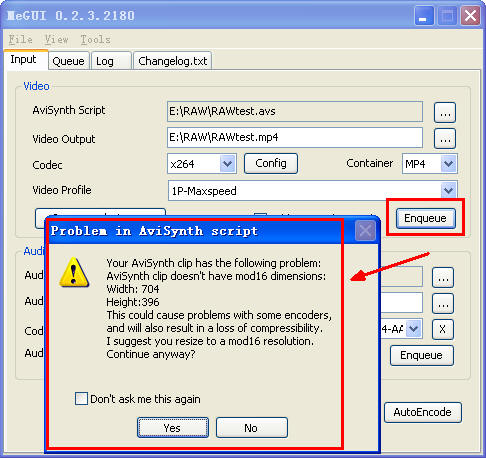
Task: Click the Video Output path field
Action: [x=295, y=137]
